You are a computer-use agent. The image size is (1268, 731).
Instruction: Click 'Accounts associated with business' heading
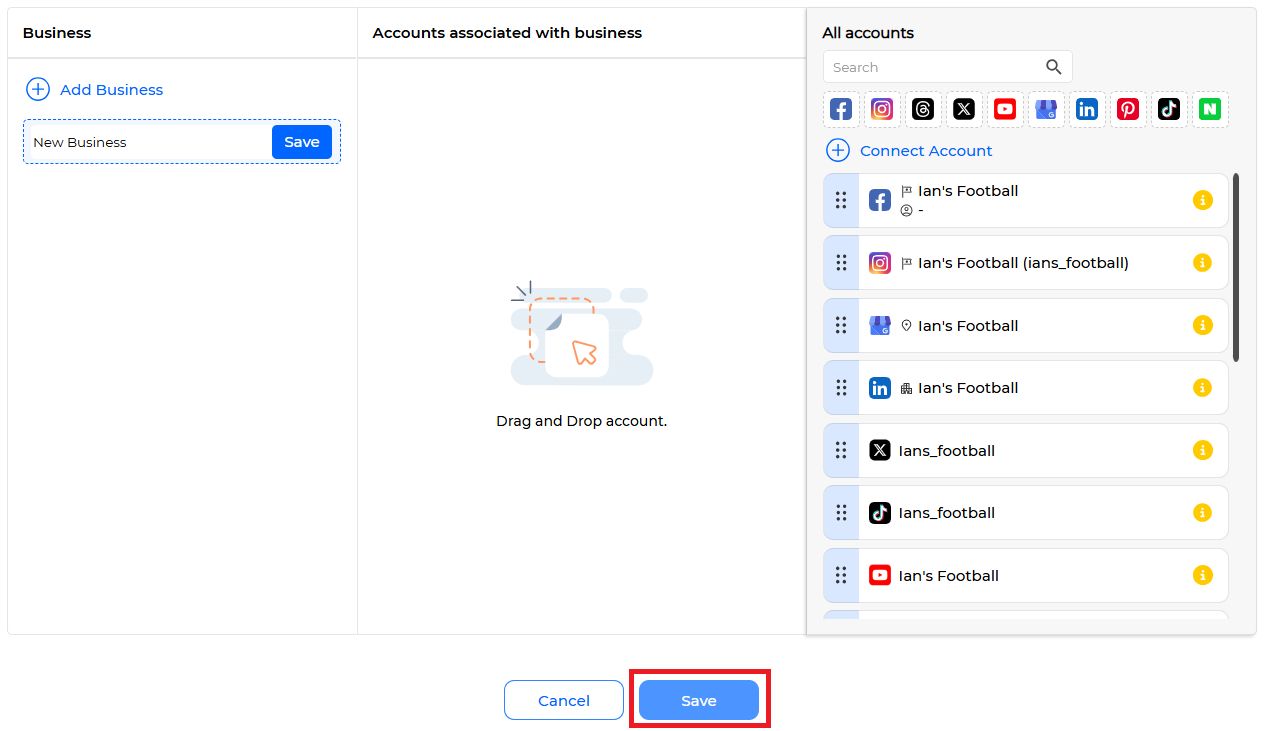coord(507,33)
